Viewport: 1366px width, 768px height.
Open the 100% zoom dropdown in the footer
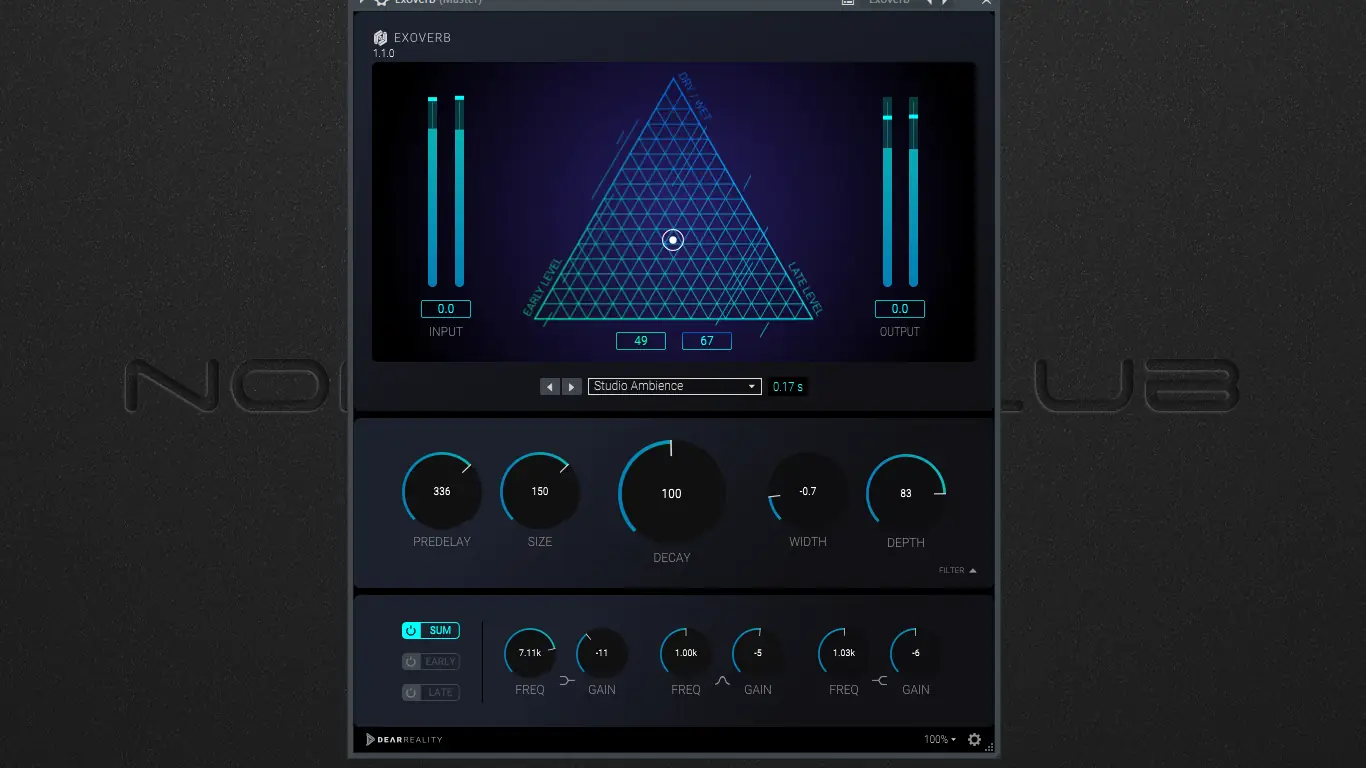click(938, 739)
